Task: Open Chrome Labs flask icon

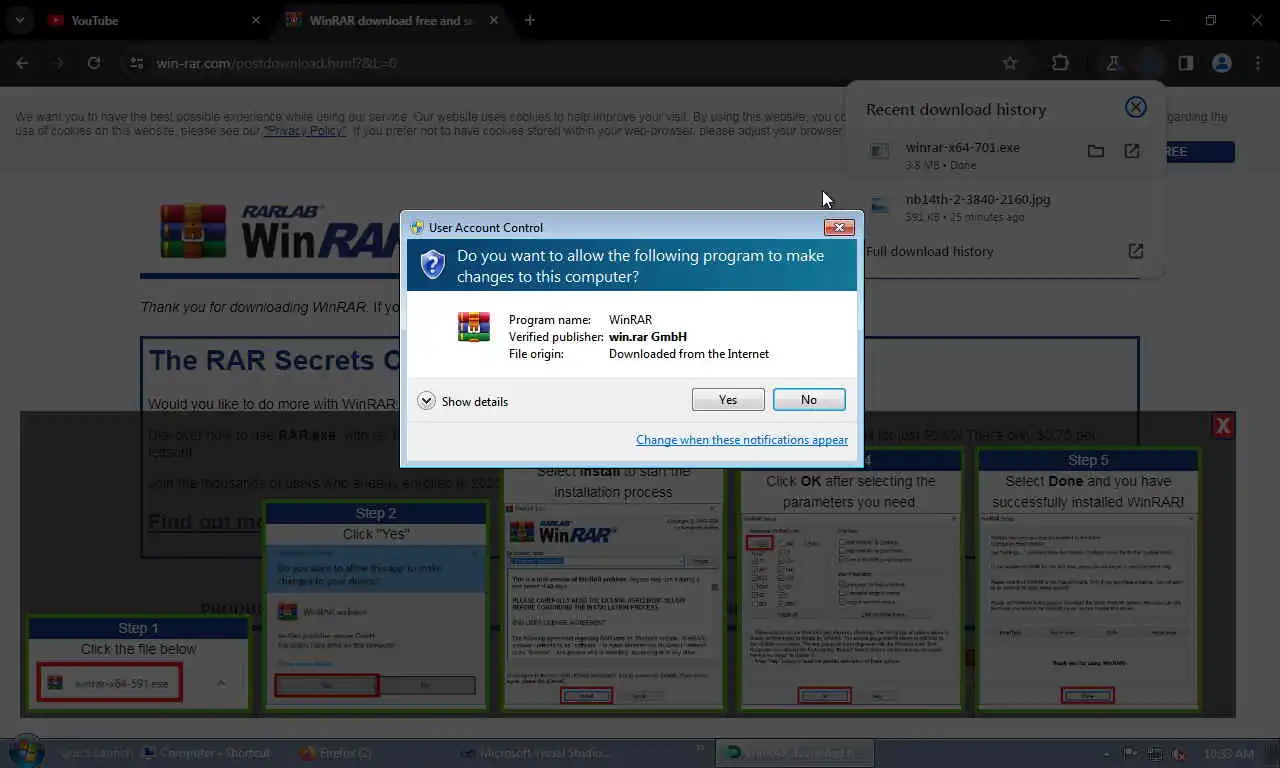Action: pos(1112,63)
